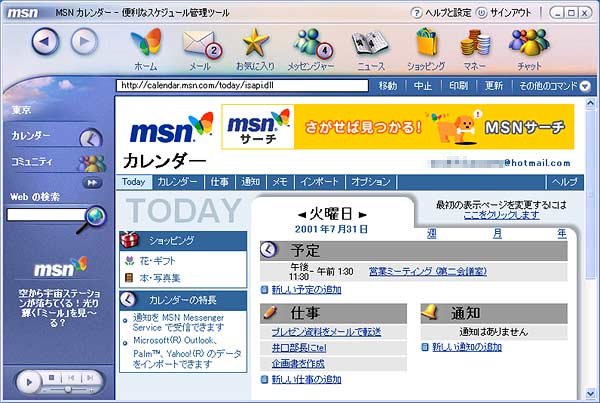The height and width of the screenshot is (403, 600).
Task: Click 新しい予定の追加 link
Action: 307,290
